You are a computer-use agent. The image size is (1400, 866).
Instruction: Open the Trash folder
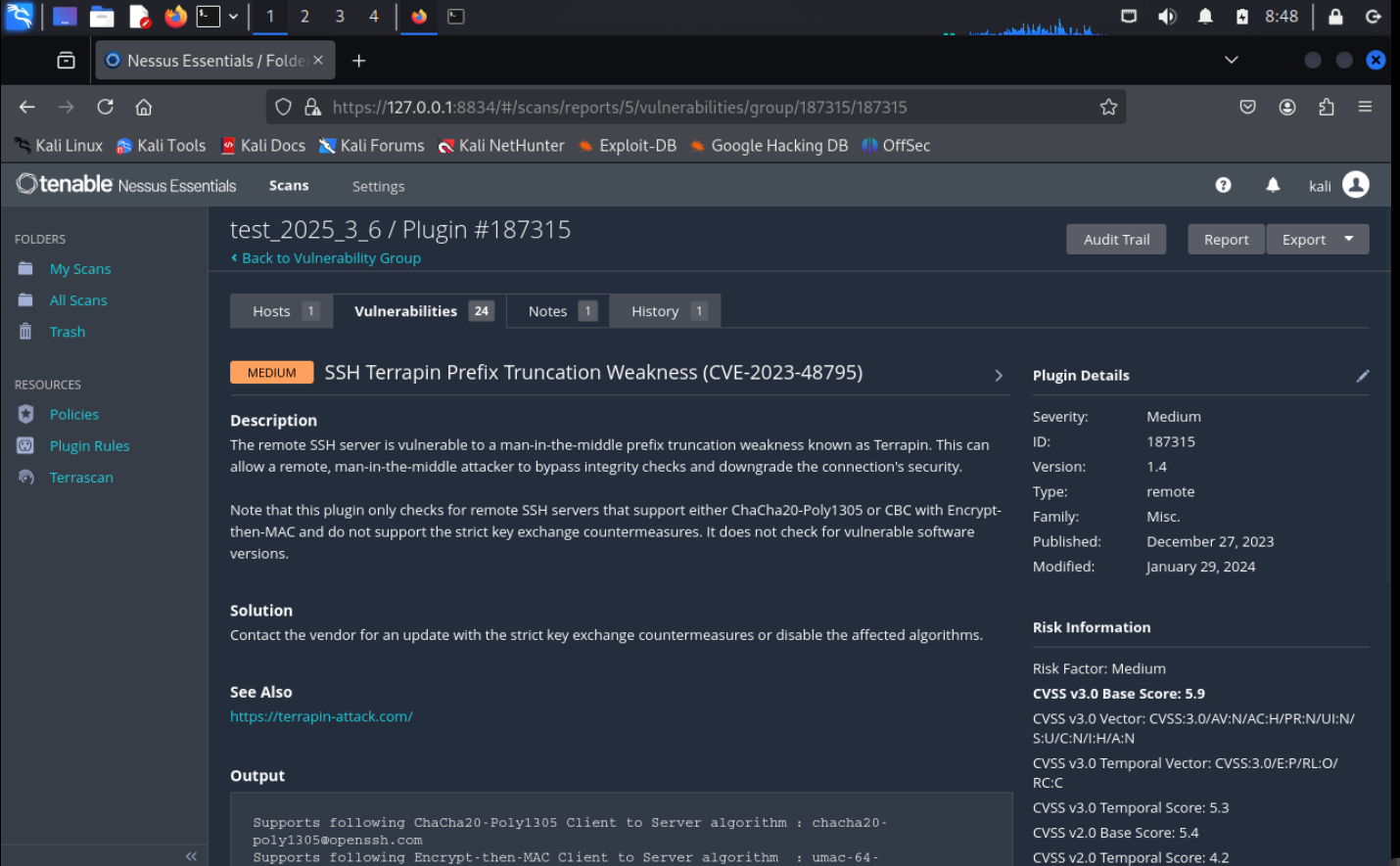tap(68, 332)
